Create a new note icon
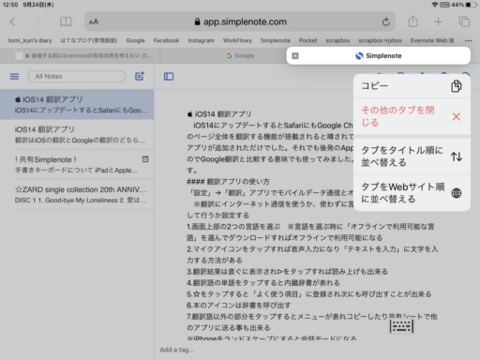 point(139,76)
